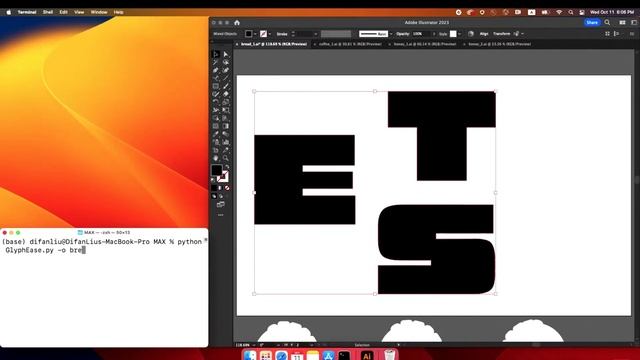Select the Zoom tool

226,158
